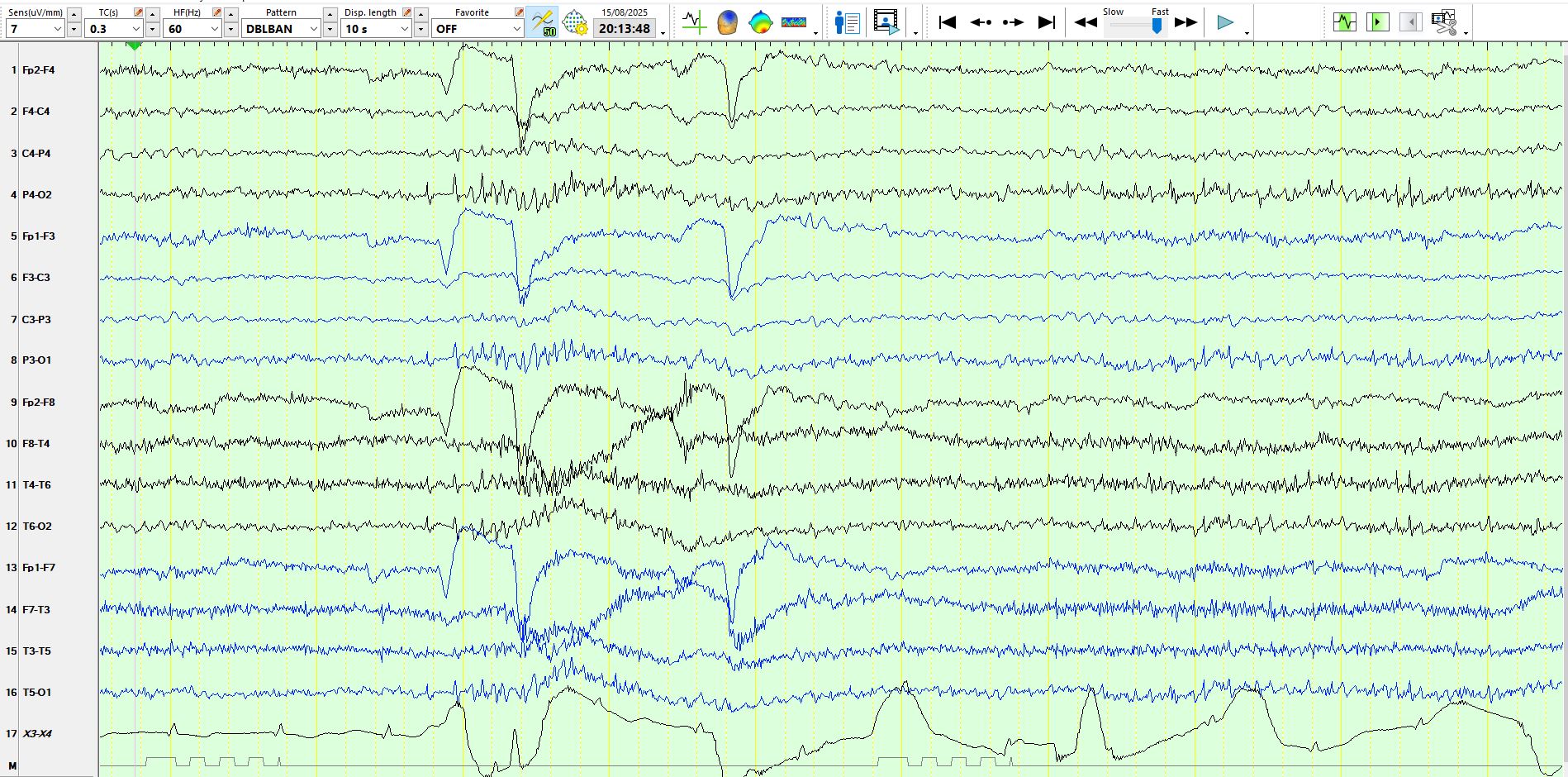
Task: Expand overflow arrow after the clip tool
Action: [1466, 33]
